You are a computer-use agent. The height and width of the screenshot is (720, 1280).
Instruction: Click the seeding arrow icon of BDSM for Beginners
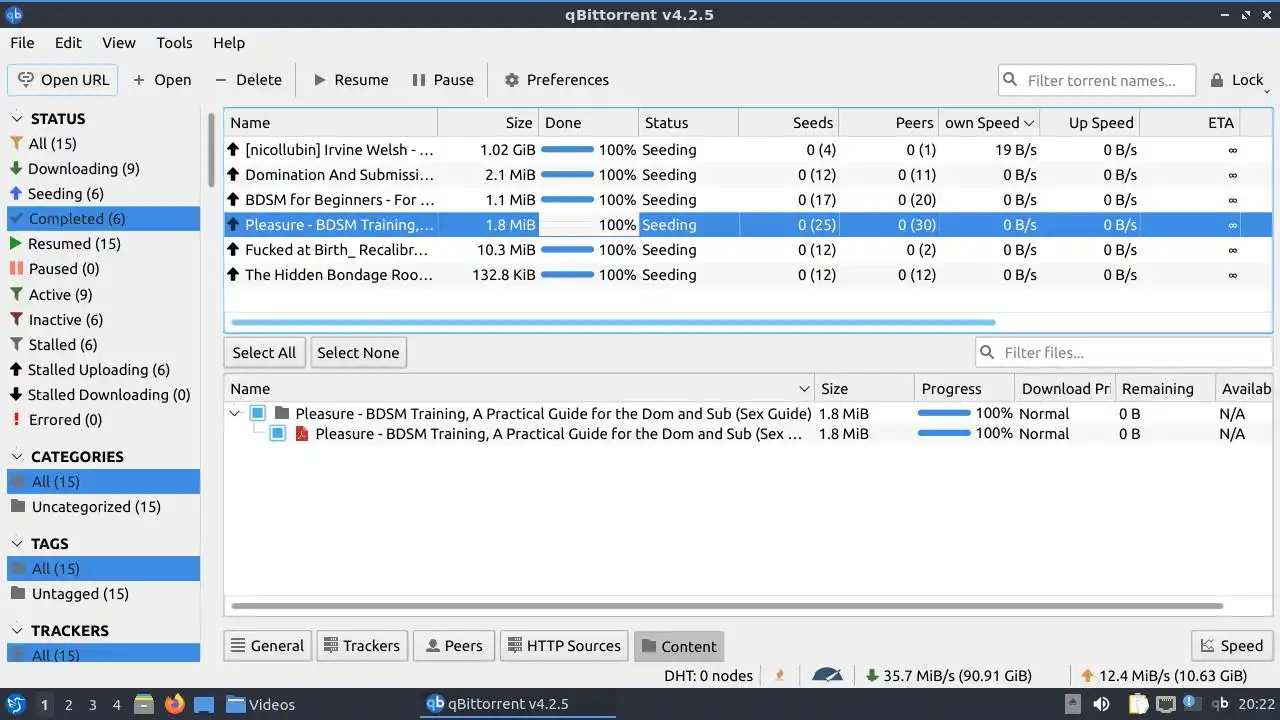click(x=234, y=200)
